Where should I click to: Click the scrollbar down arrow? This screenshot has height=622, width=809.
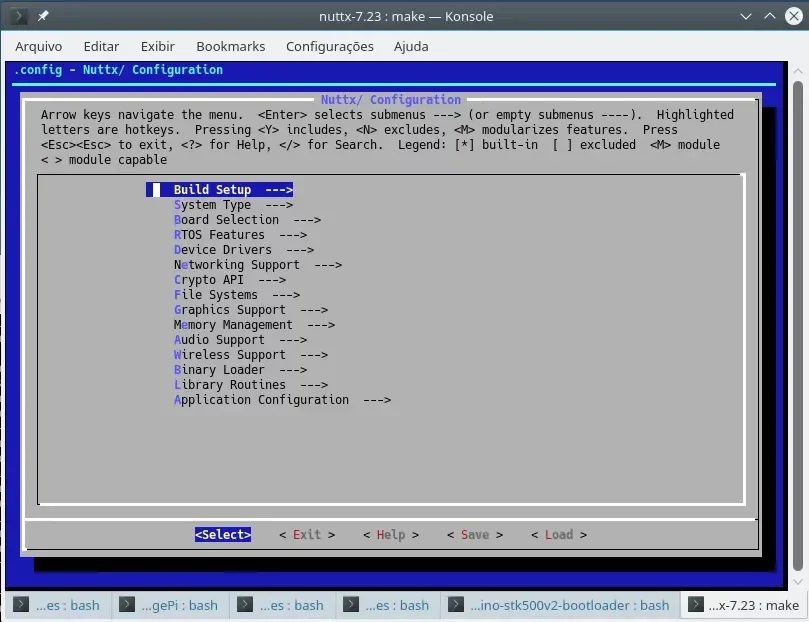coord(798,582)
